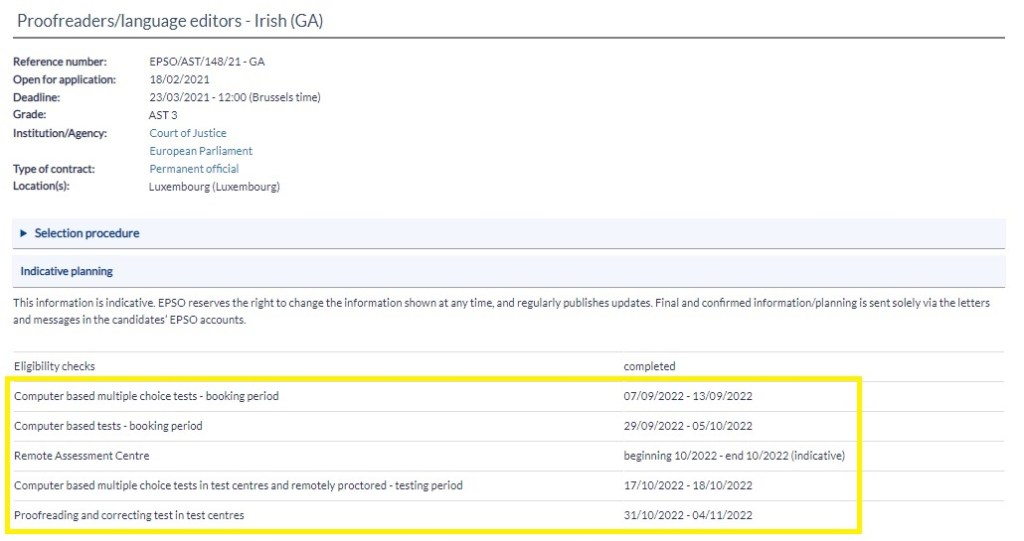This screenshot has height=541, width=1024.
Task: Select Computer based multiple choice tests booking row
Action: [x=146, y=396]
